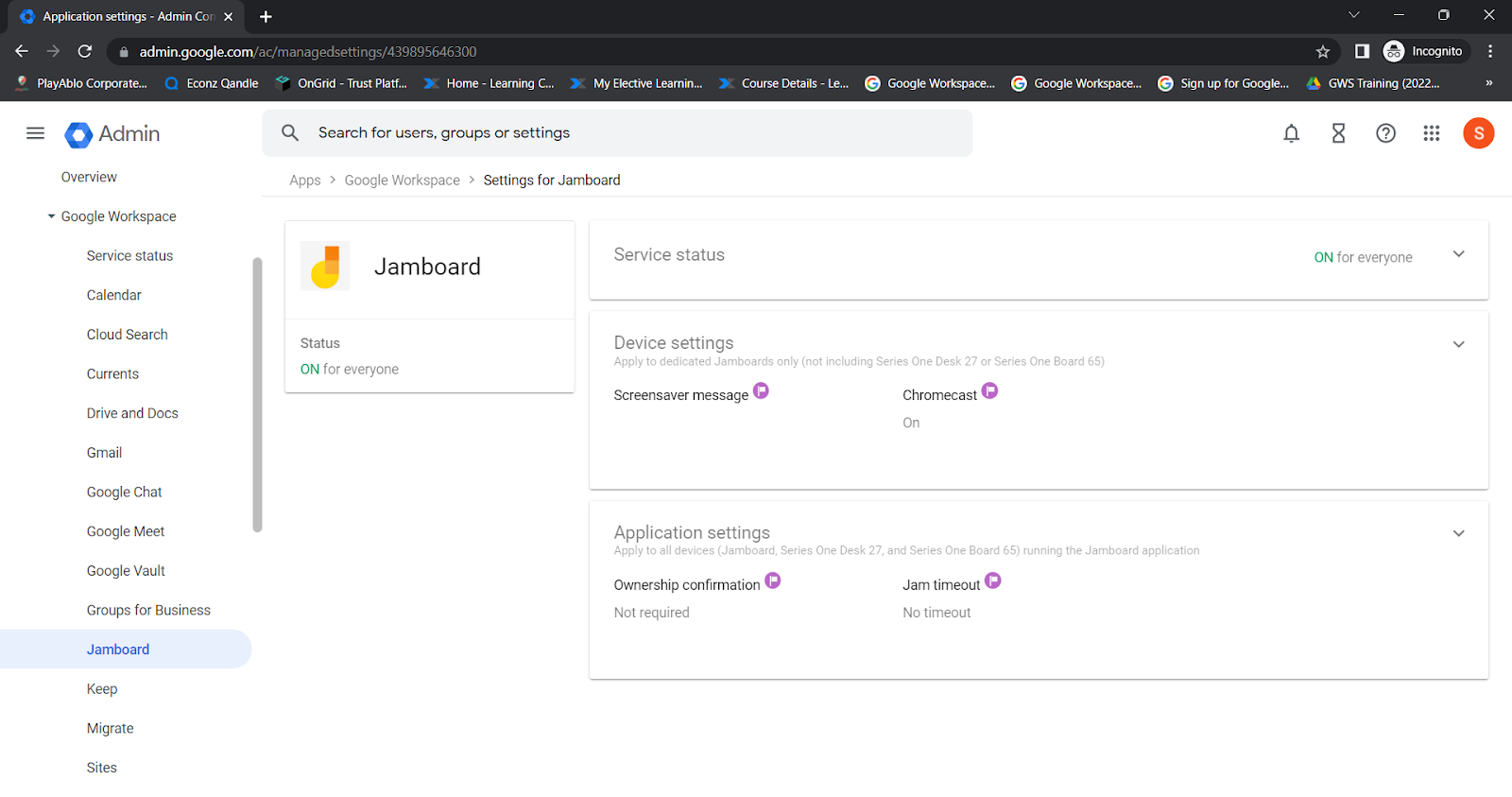This screenshot has height=797, width=1512.
Task: Click the Chromecast On value
Action: 911,423
